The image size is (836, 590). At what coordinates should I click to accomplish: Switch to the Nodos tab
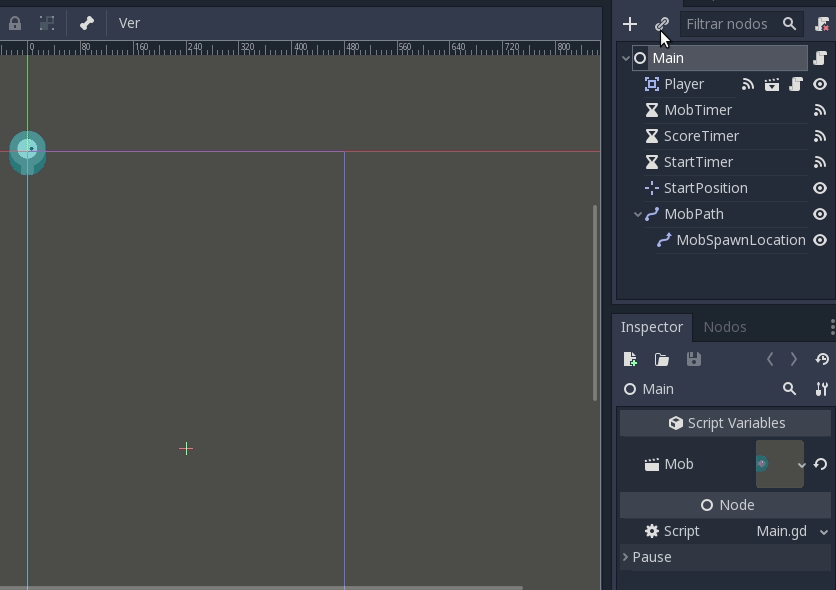[724, 327]
